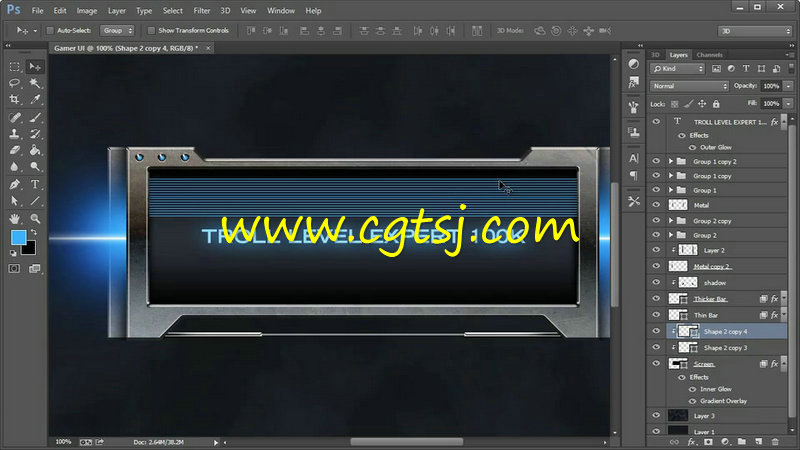
Task: Select the Path Selection tool
Action: 14,201
